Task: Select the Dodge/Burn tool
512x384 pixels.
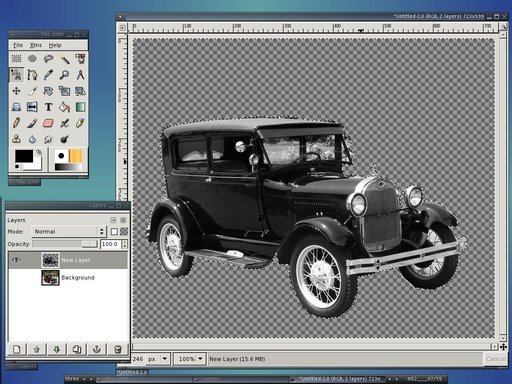Action: click(64, 139)
